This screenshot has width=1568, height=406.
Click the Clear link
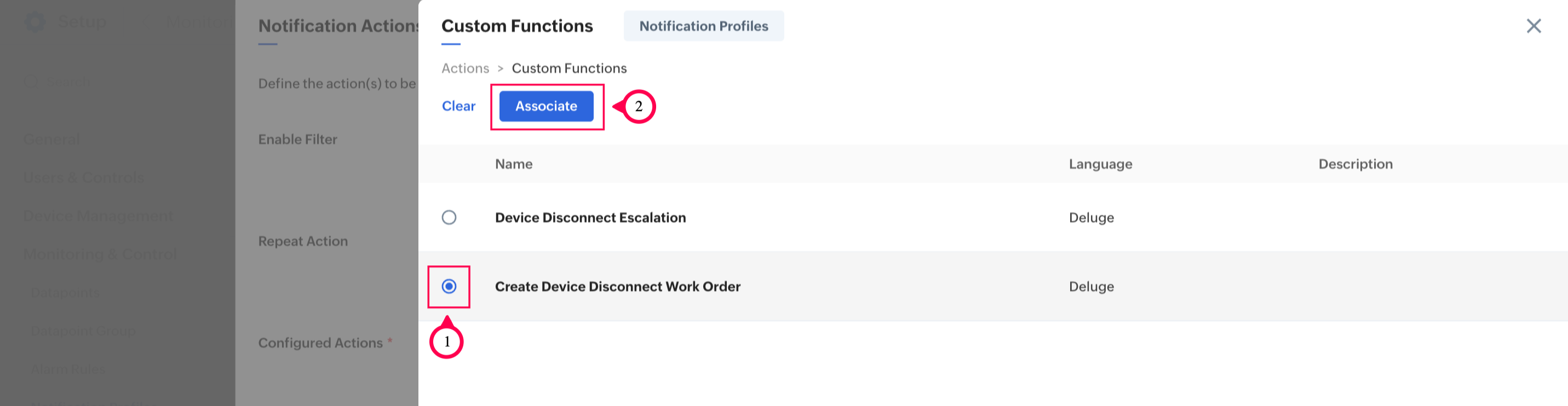coord(458,106)
